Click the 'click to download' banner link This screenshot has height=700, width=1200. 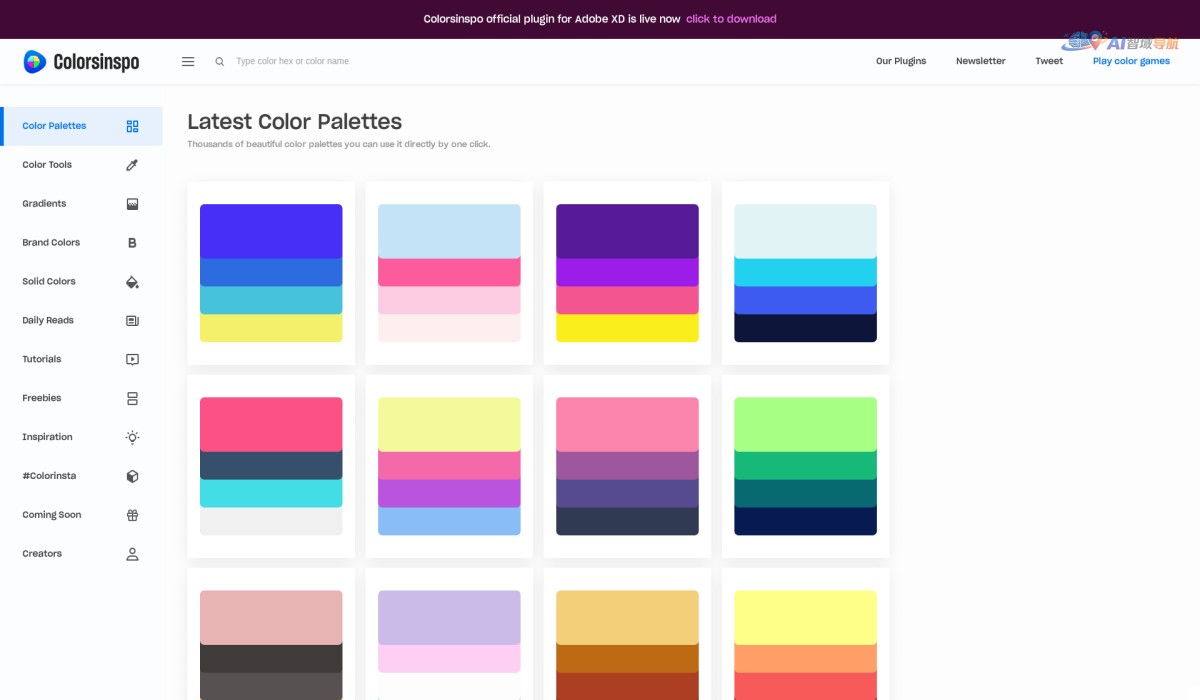(731, 18)
